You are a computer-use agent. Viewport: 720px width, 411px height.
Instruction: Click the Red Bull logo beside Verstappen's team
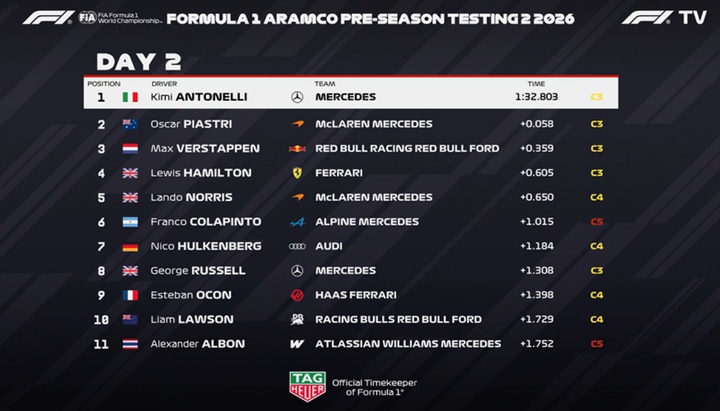(x=296, y=148)
